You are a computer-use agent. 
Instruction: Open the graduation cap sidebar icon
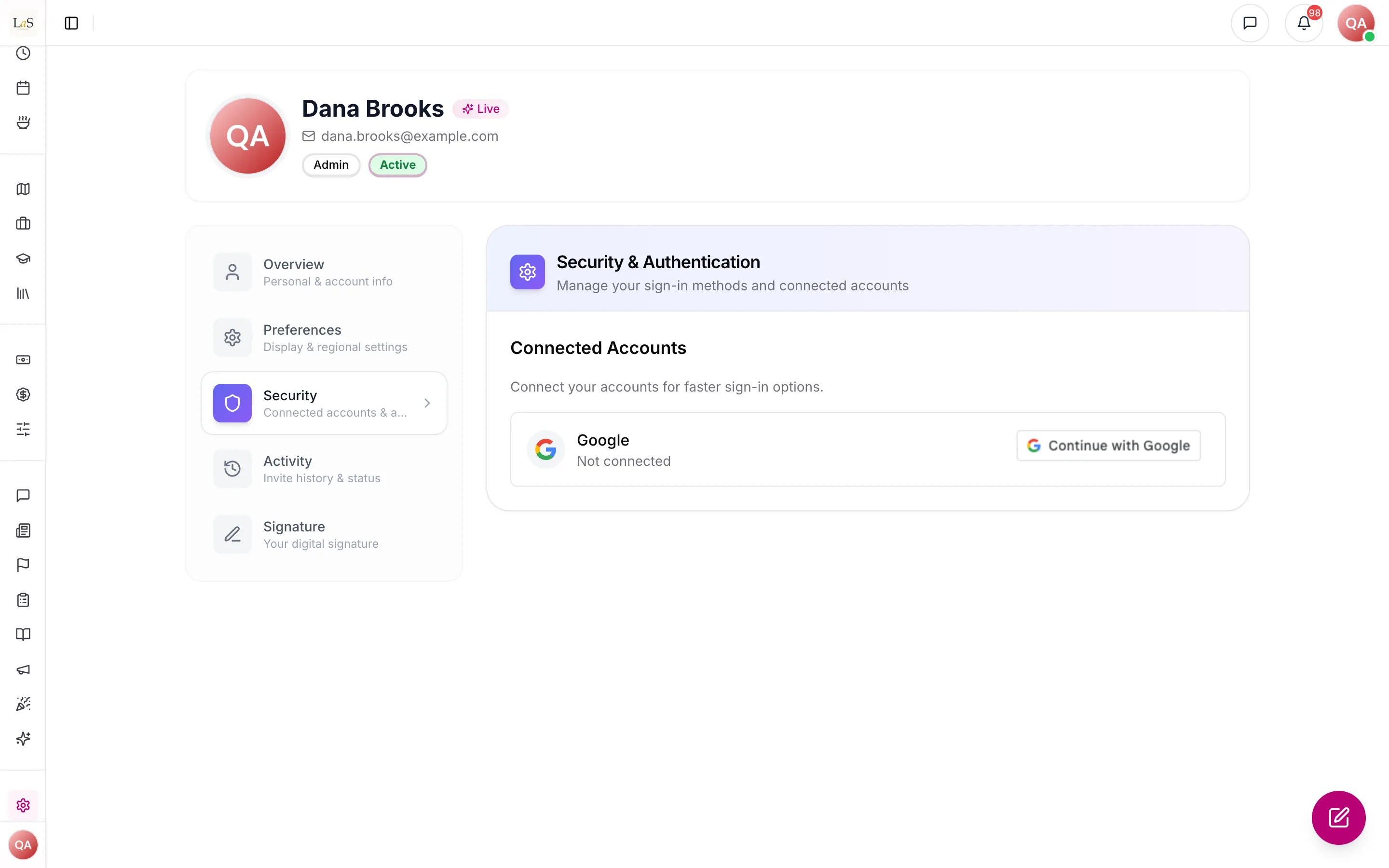(23, 258)
